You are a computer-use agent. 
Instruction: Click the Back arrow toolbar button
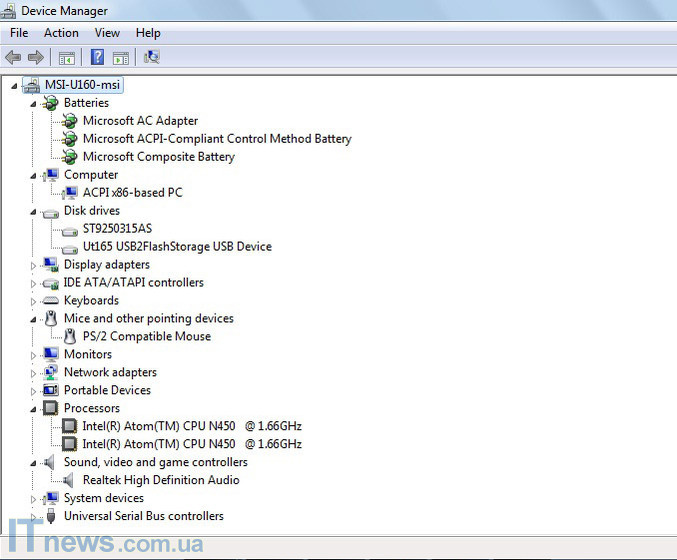click(13, 57)
